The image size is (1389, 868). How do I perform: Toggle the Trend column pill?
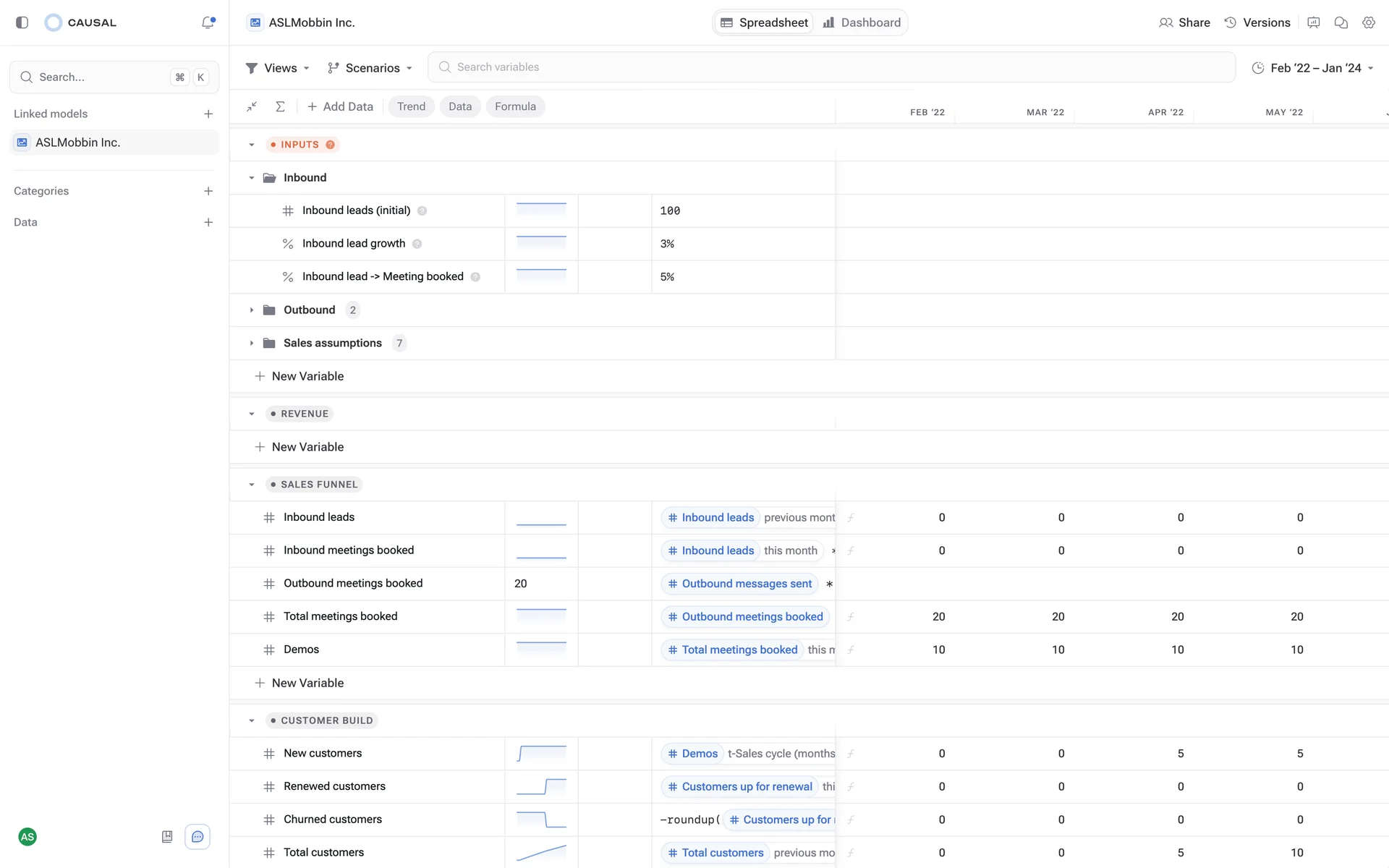pos(411,106)
